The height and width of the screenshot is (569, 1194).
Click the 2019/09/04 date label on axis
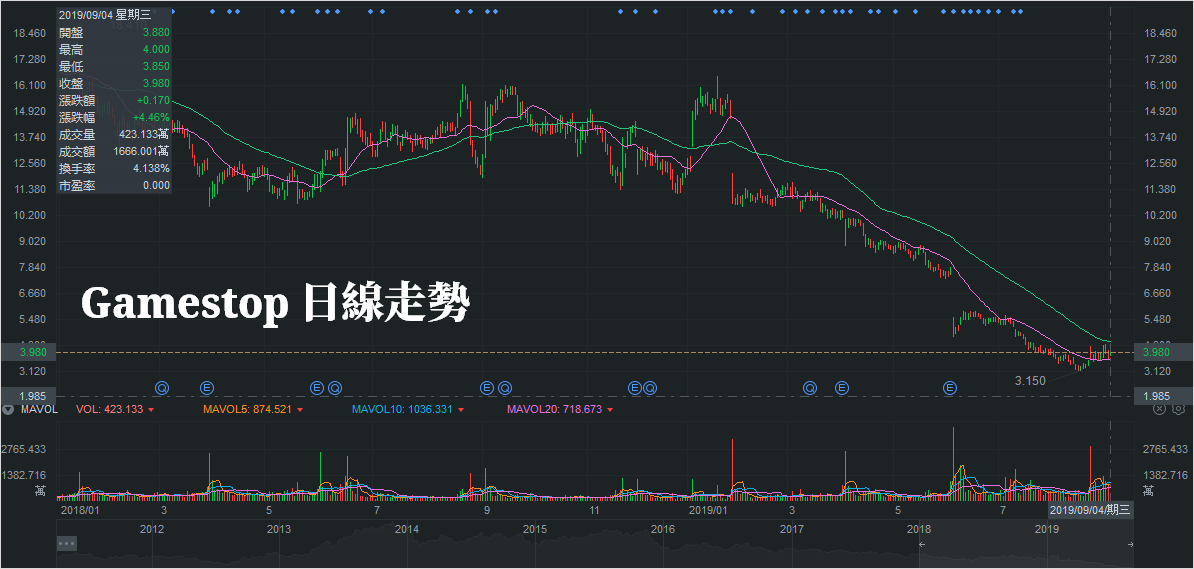(x=1089, y=510)
